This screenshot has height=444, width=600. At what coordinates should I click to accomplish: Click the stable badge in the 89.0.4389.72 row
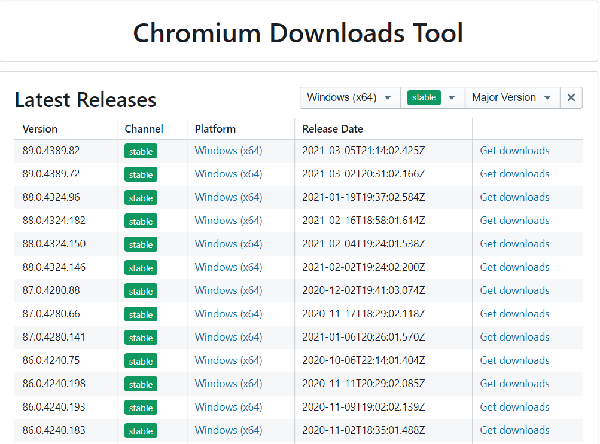coord(140,175)
